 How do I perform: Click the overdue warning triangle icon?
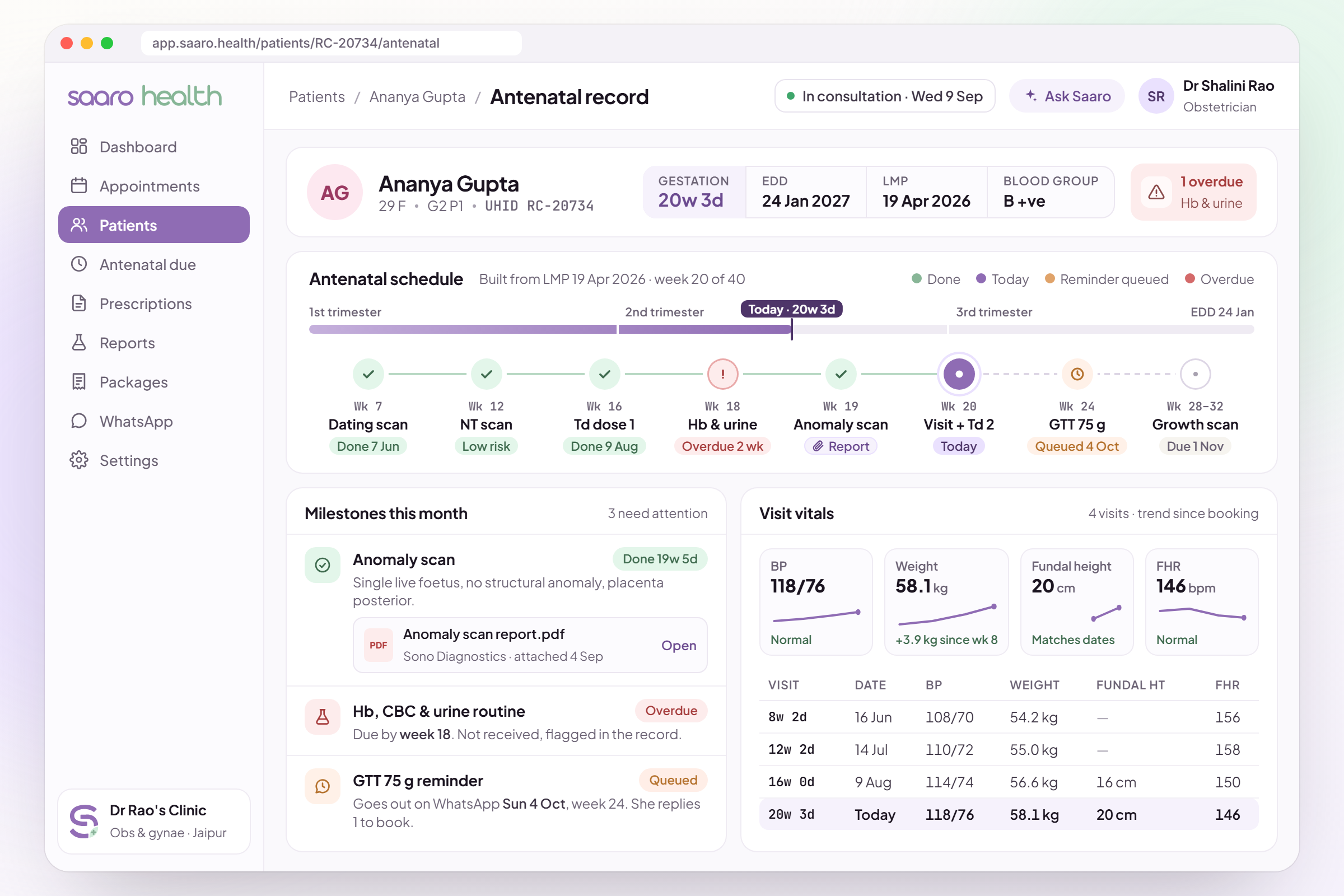pyautogui.click(x=1156, y=192)
